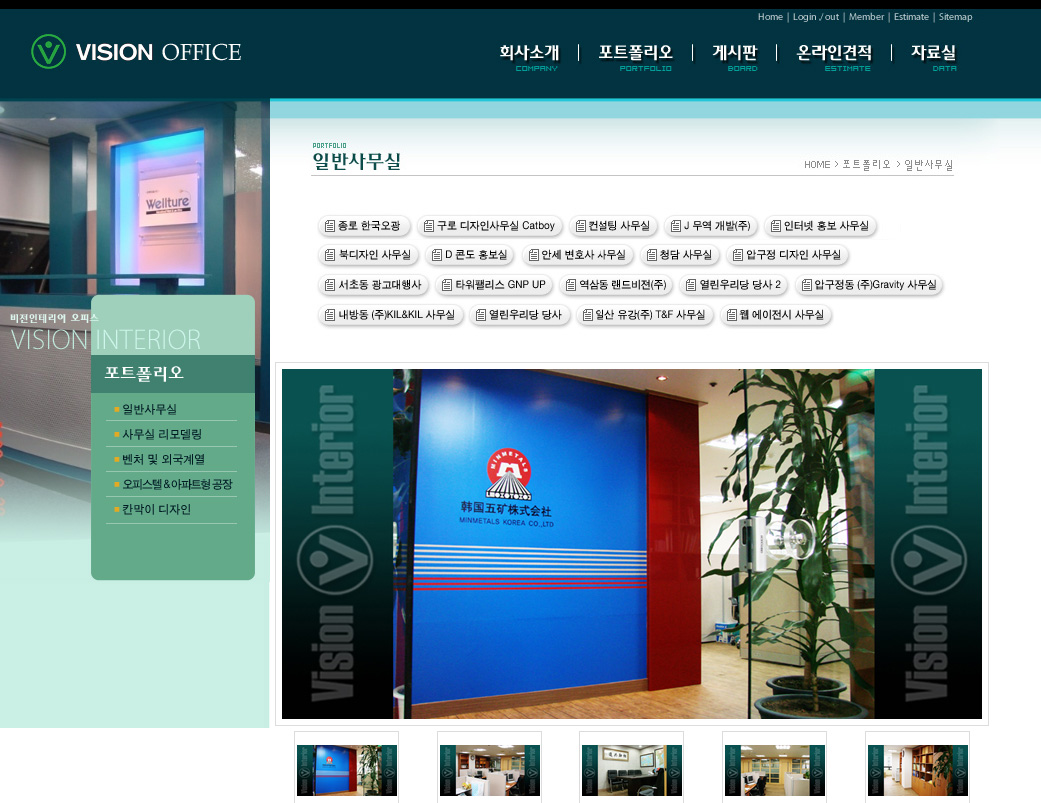The image size is (1041, 803).
Task: Open the D 콘도 홍보실 project
Action: coord(470,255)
